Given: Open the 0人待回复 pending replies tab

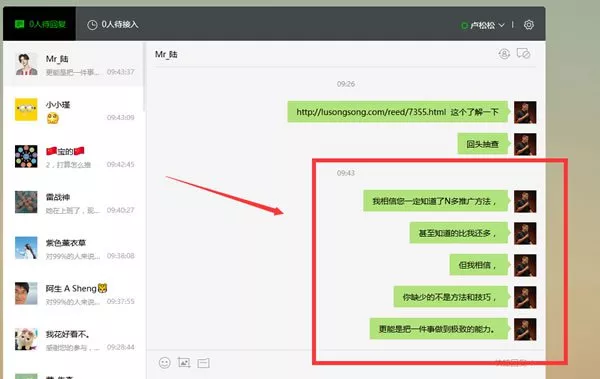Looking at the screenshot, I should [x=39, y=24].
